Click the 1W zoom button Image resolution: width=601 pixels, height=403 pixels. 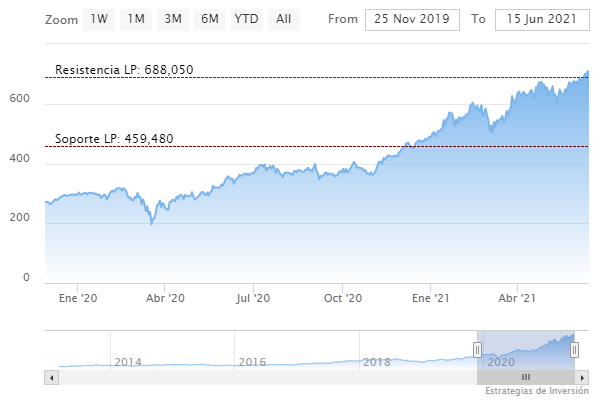[x=99, y=19]
